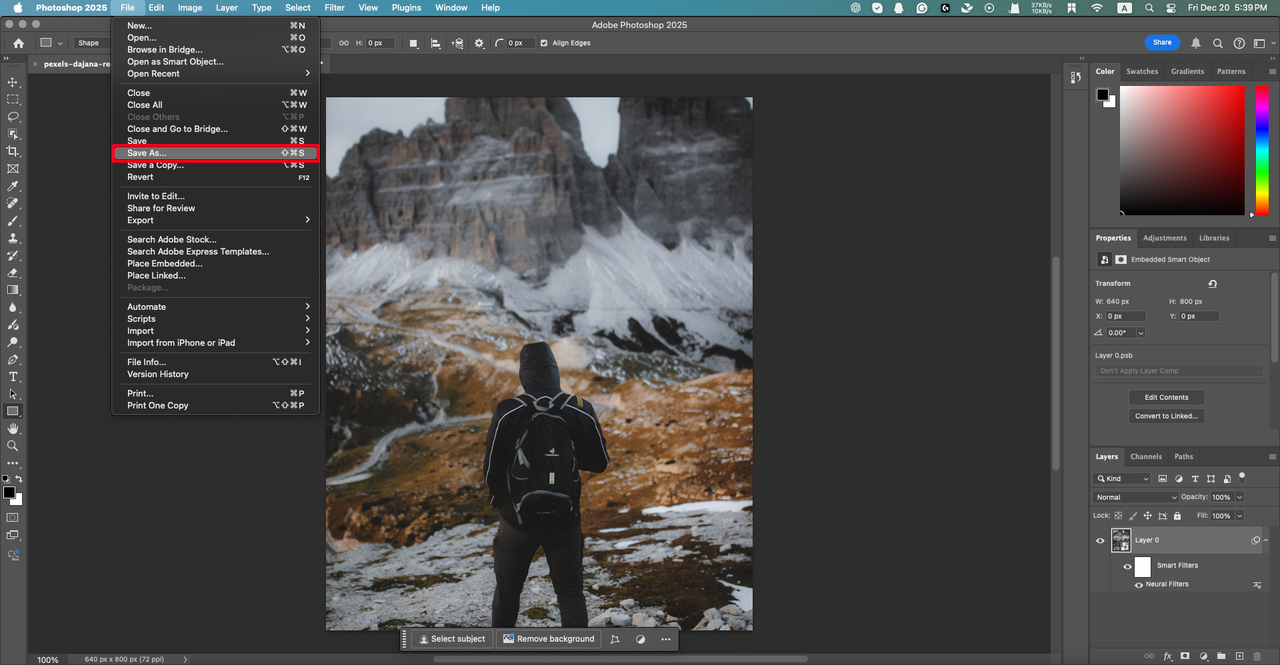Create a new layer group
Image resolution: width=1280 pixels, height=665 pixels.
(1222, 657)
